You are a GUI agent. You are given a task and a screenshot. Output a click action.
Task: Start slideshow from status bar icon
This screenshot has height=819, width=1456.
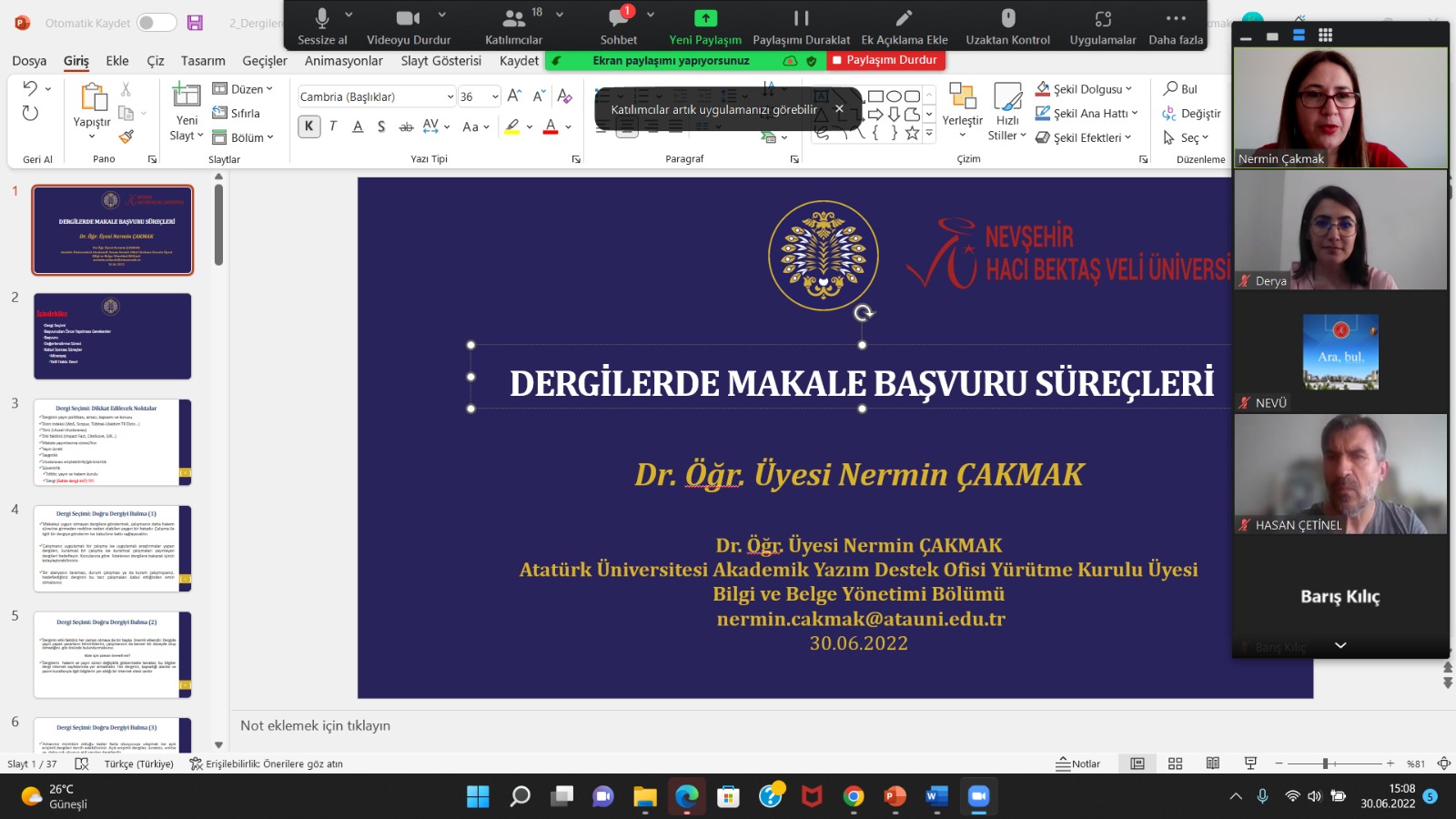1250,763
